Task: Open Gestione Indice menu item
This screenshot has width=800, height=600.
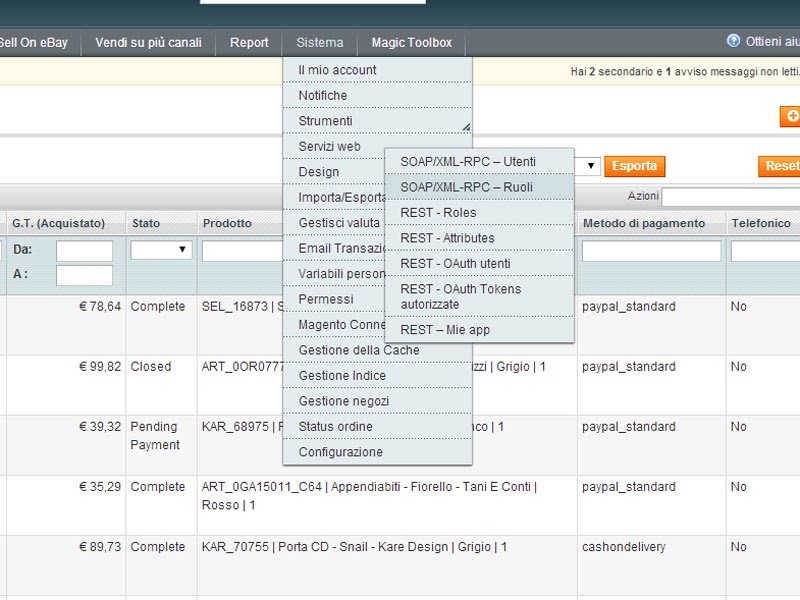Action: tap(342, 376)
